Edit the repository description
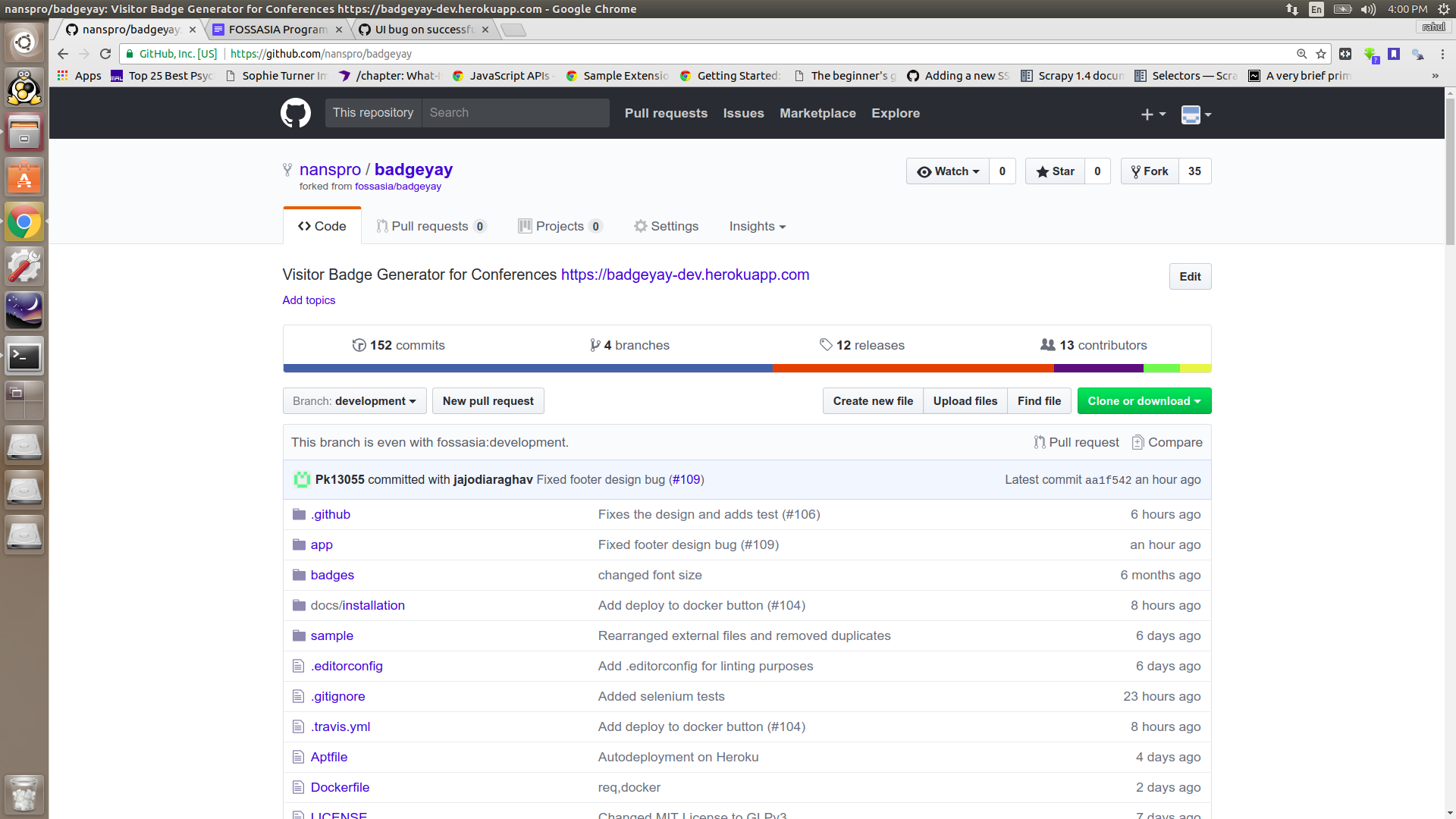This screenshot has height=819, width=1456. coord(1190,277)
